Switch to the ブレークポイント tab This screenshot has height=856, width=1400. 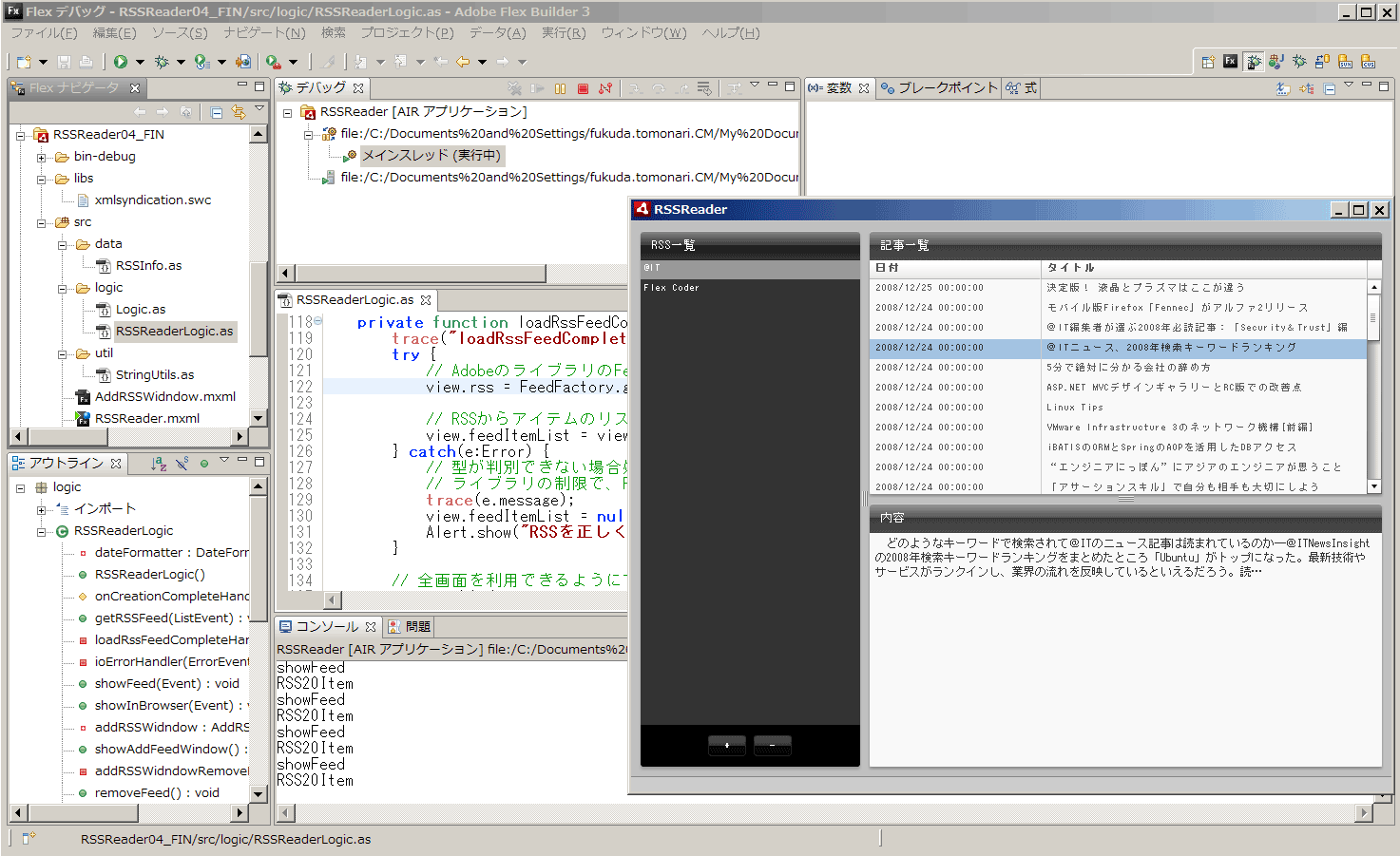[939, 88]
